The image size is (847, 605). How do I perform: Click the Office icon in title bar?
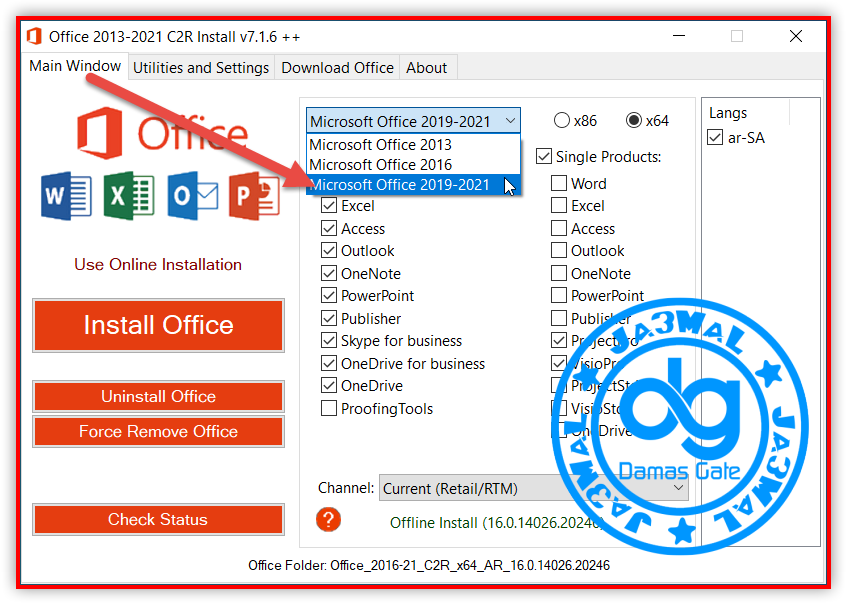click(x=34, y=36)
